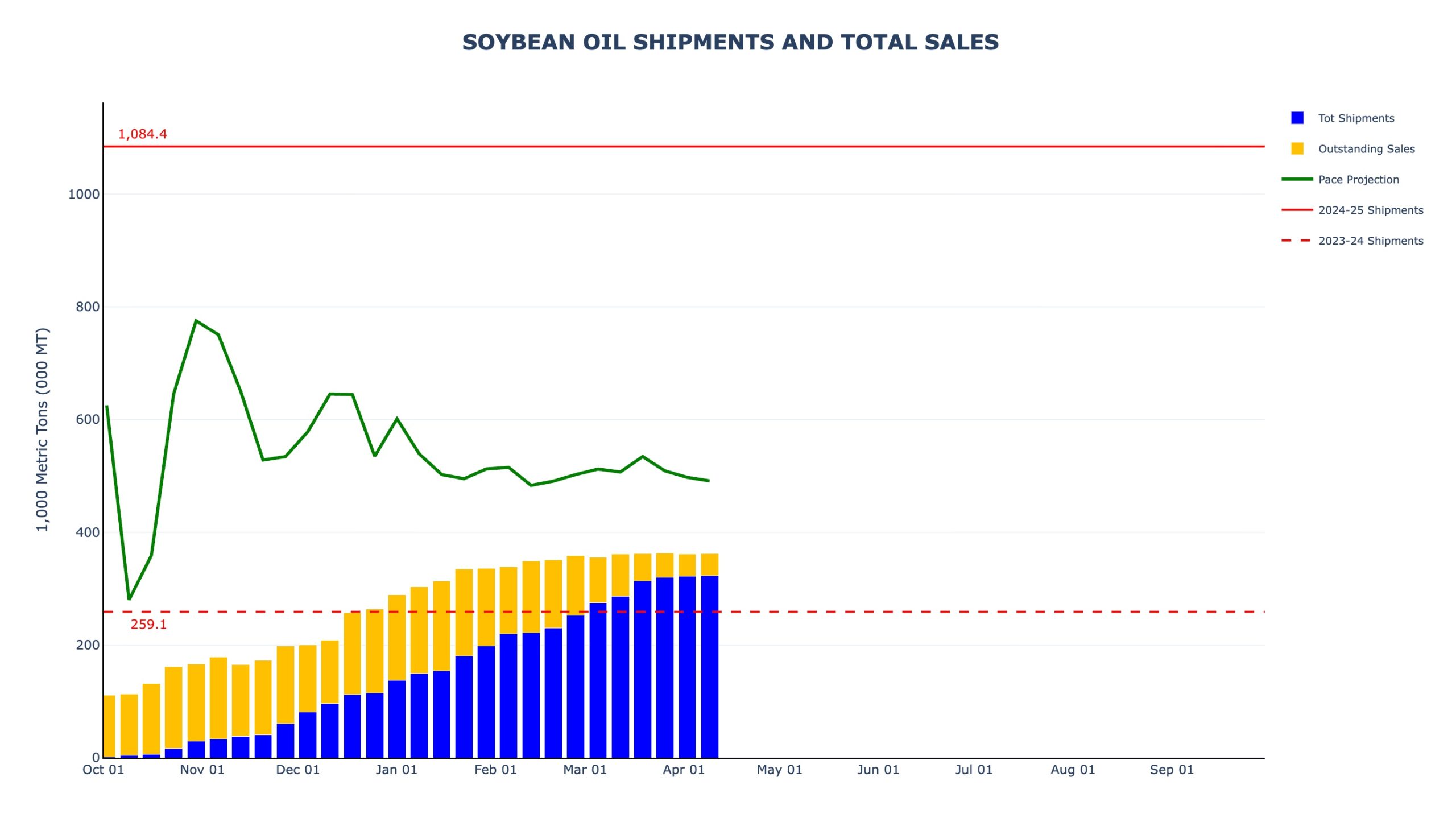Click the y-axis title 1,000 Metric Tons
This screenshot has width=1456, height=818.
43,429
